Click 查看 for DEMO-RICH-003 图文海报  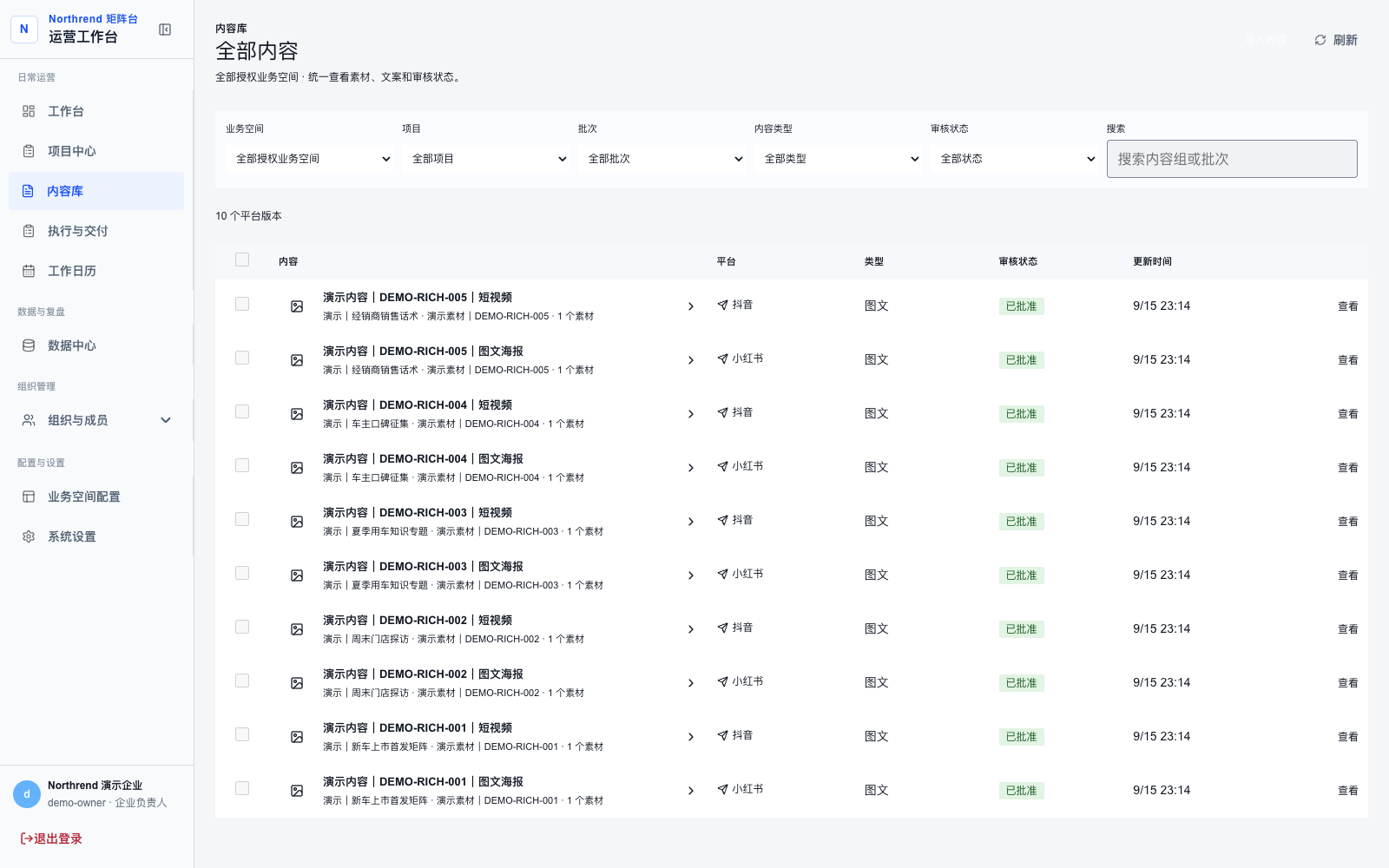pos(1347,575)
